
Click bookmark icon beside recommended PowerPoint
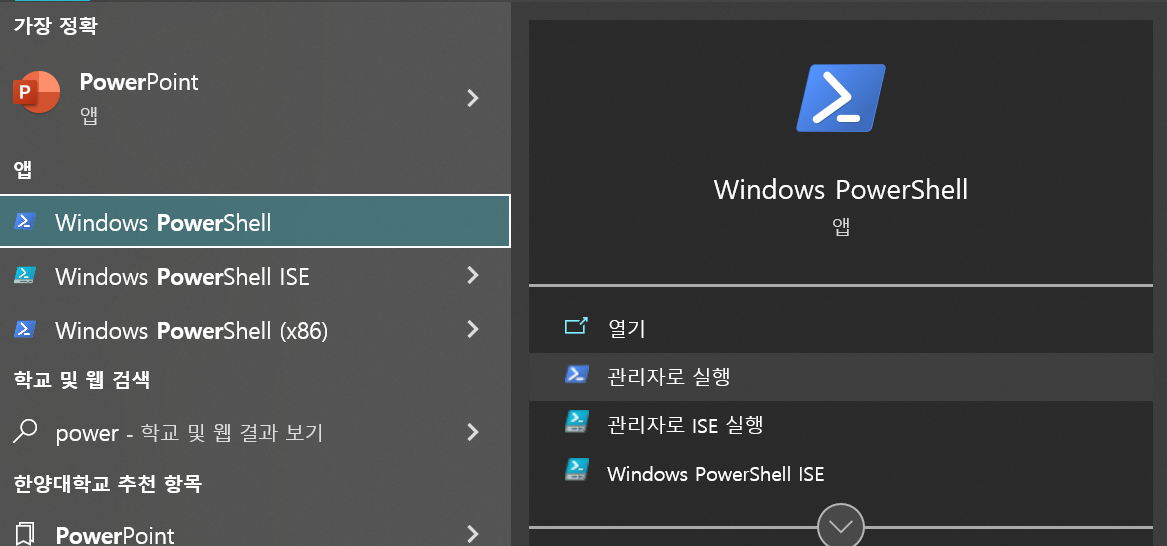tap(25, 534)
